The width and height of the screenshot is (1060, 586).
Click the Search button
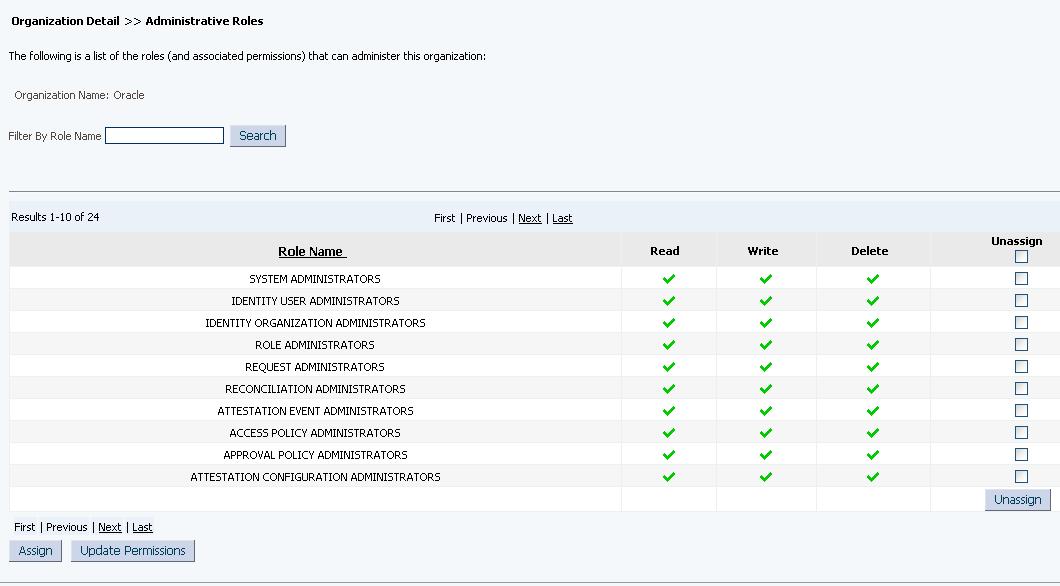tap(258, 136)
